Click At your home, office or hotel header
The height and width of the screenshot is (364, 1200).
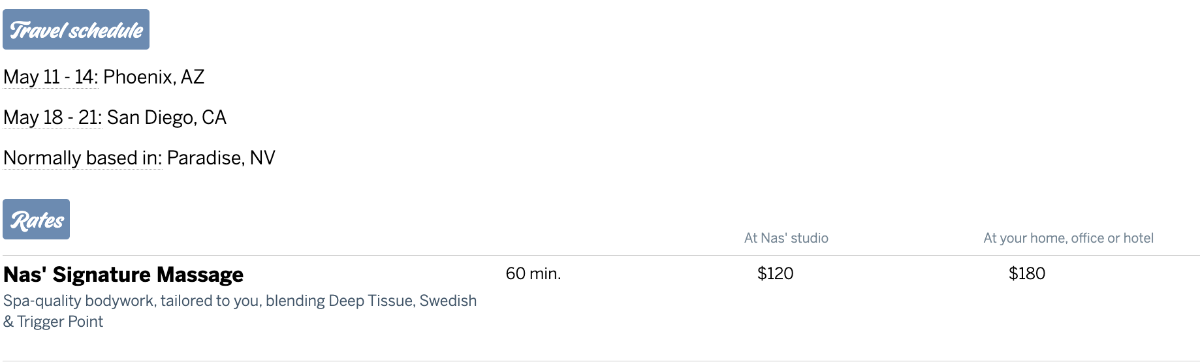pyautogui.click(x=1068, y=238)
